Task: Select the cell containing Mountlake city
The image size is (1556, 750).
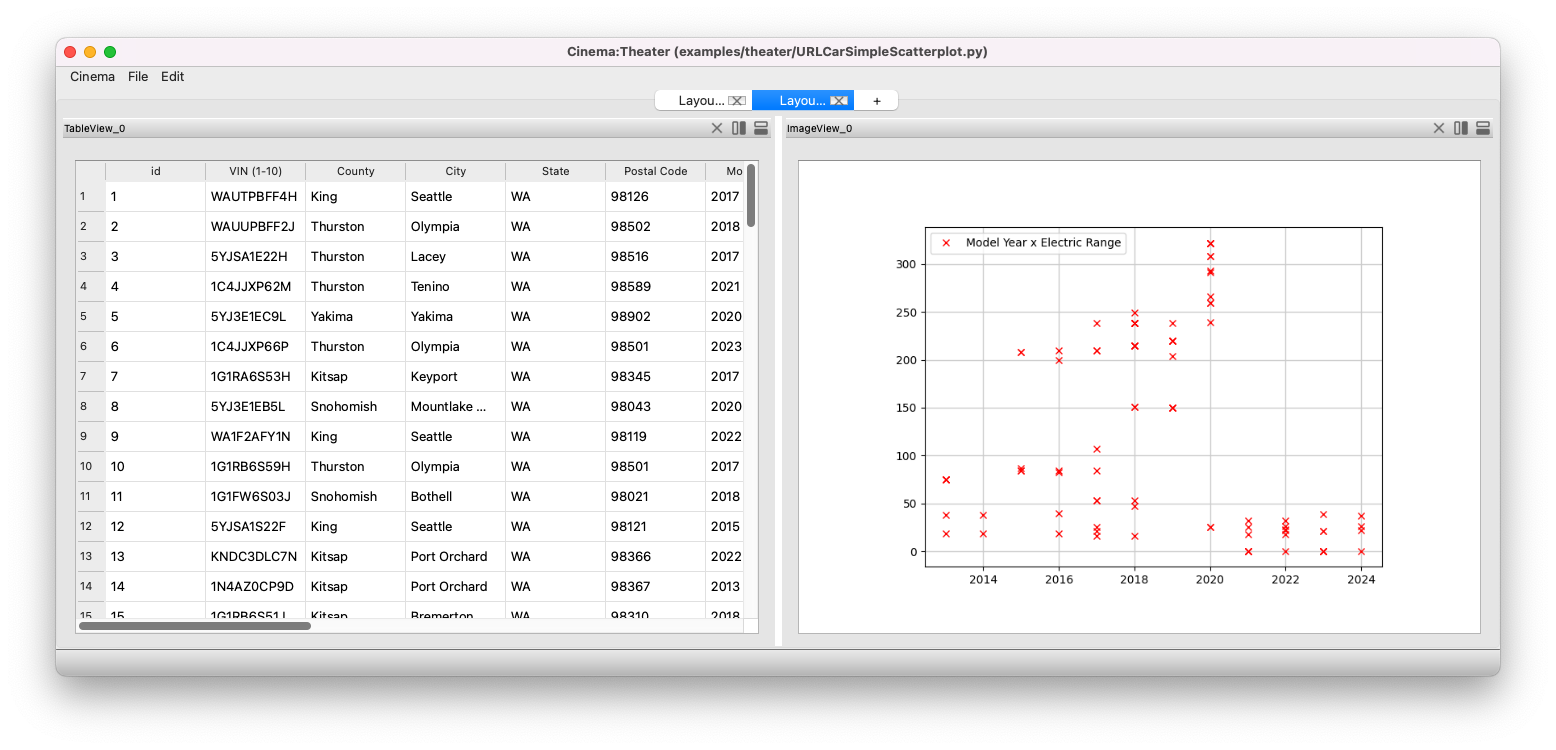Action: (455, 407)
